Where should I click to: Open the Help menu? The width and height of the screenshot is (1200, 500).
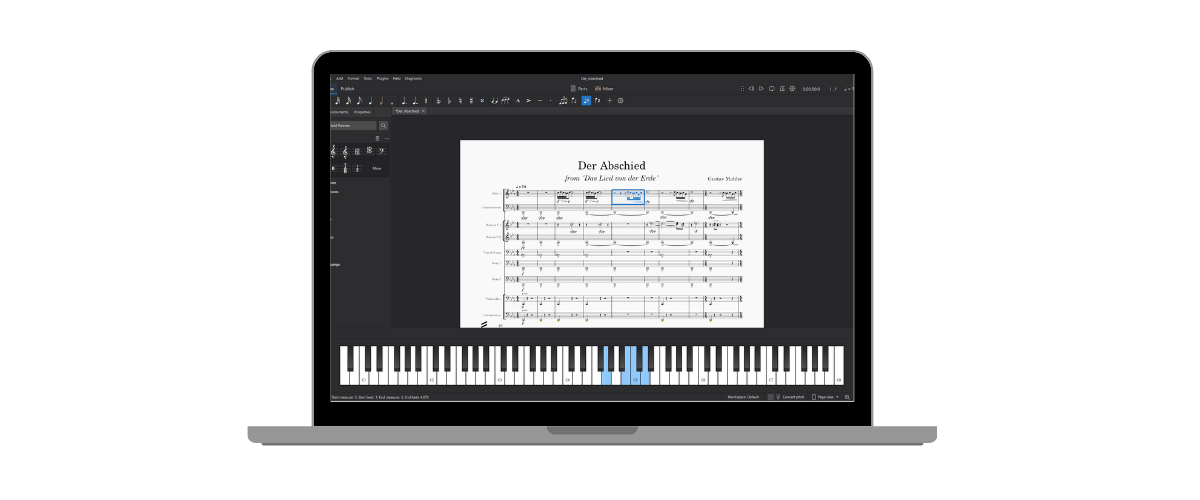[x=397, y=78]
